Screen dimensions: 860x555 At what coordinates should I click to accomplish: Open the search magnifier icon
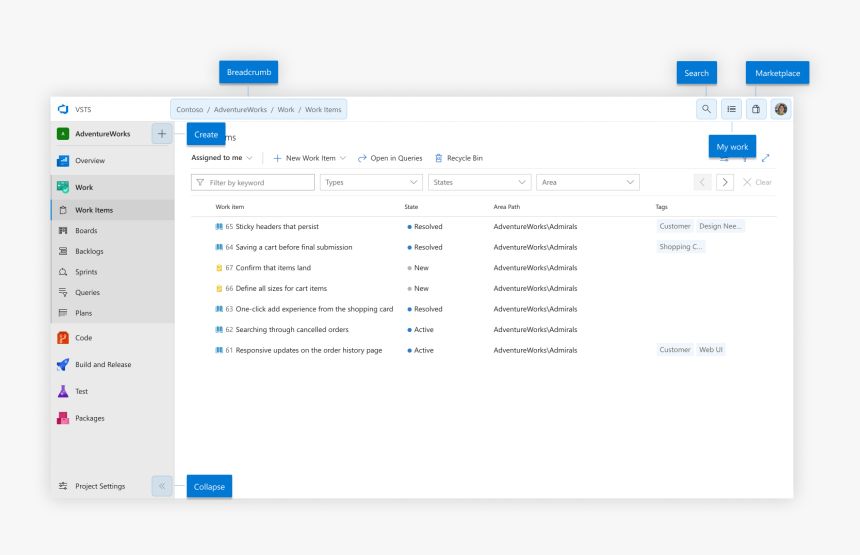tap(706, 109)
